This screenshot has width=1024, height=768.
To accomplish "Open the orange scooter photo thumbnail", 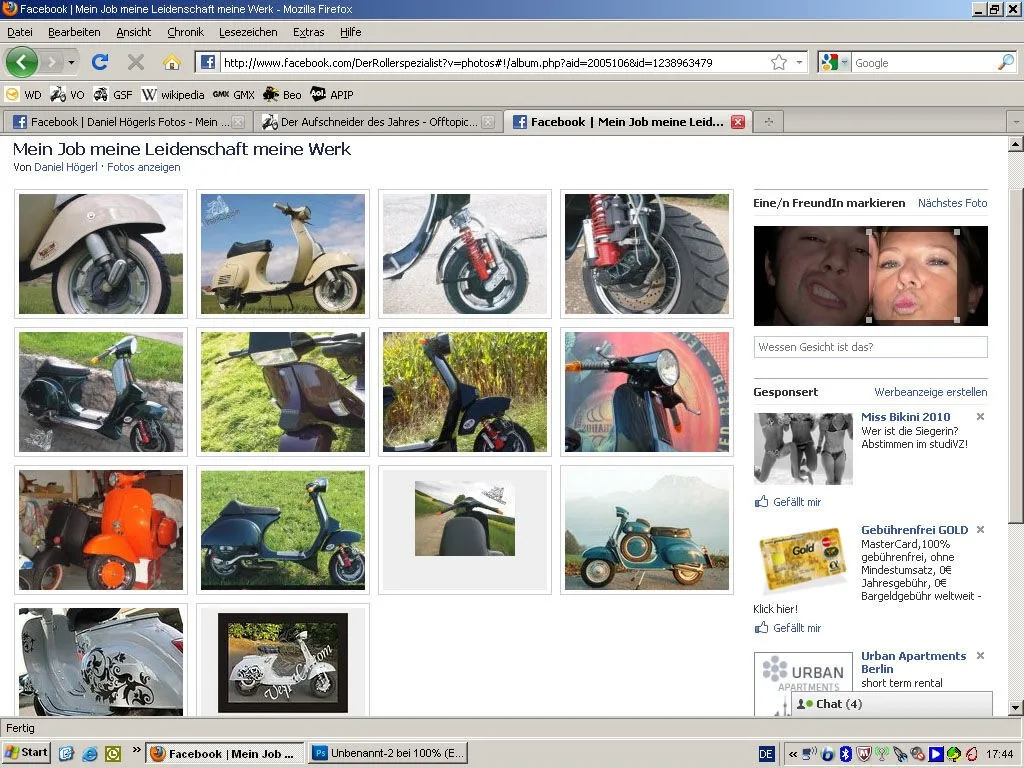I will click(x=101, y=530).
